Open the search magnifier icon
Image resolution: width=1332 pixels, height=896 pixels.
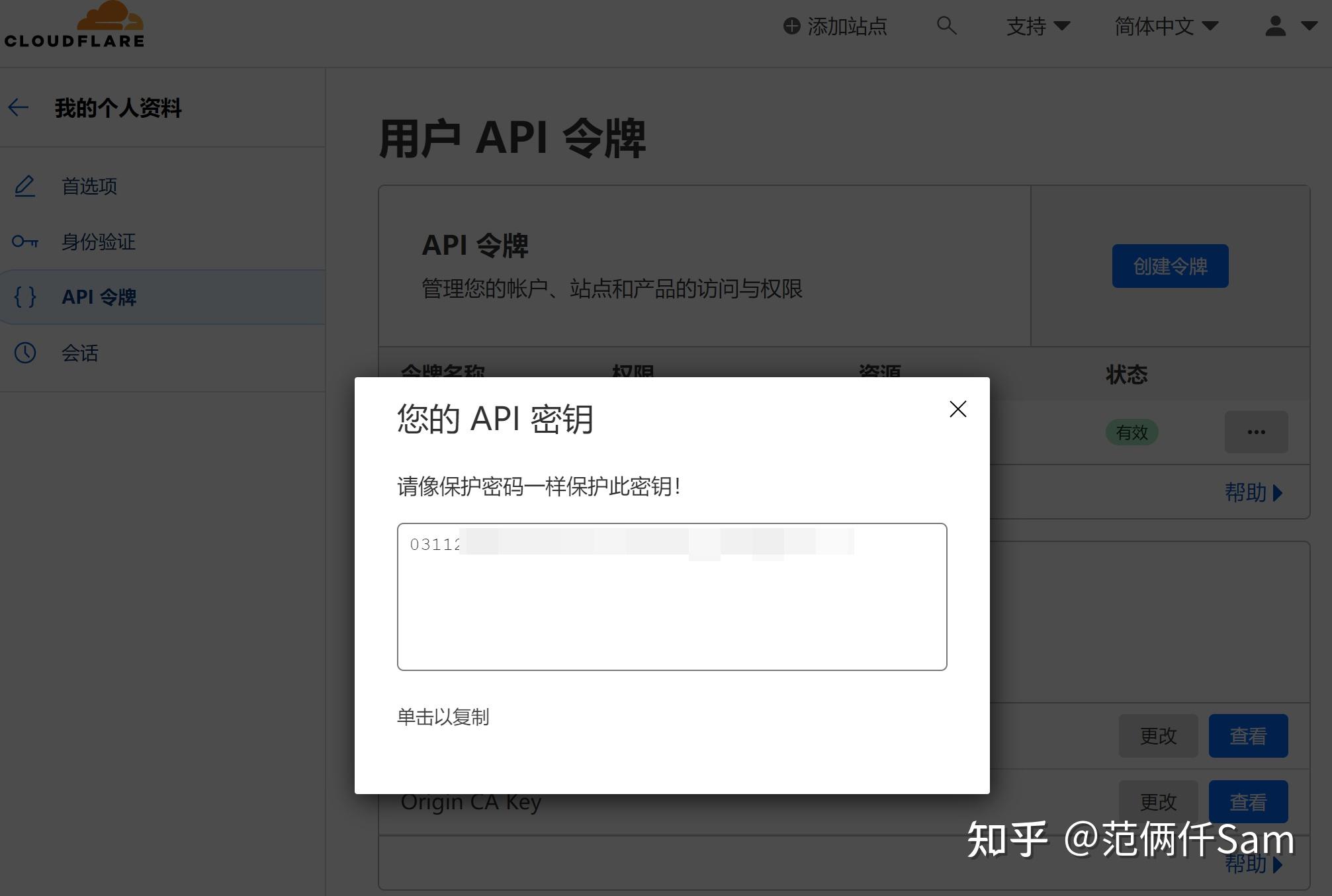(x=946, y=26)
